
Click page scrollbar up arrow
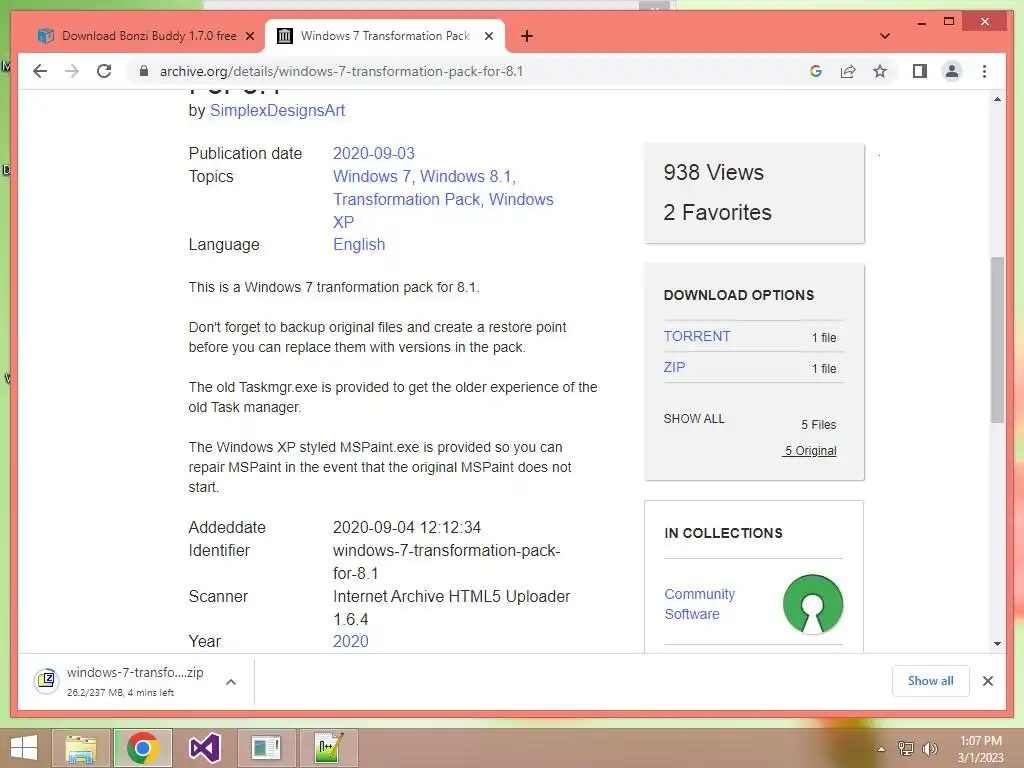pyautogui.click(x=997, y=99)
